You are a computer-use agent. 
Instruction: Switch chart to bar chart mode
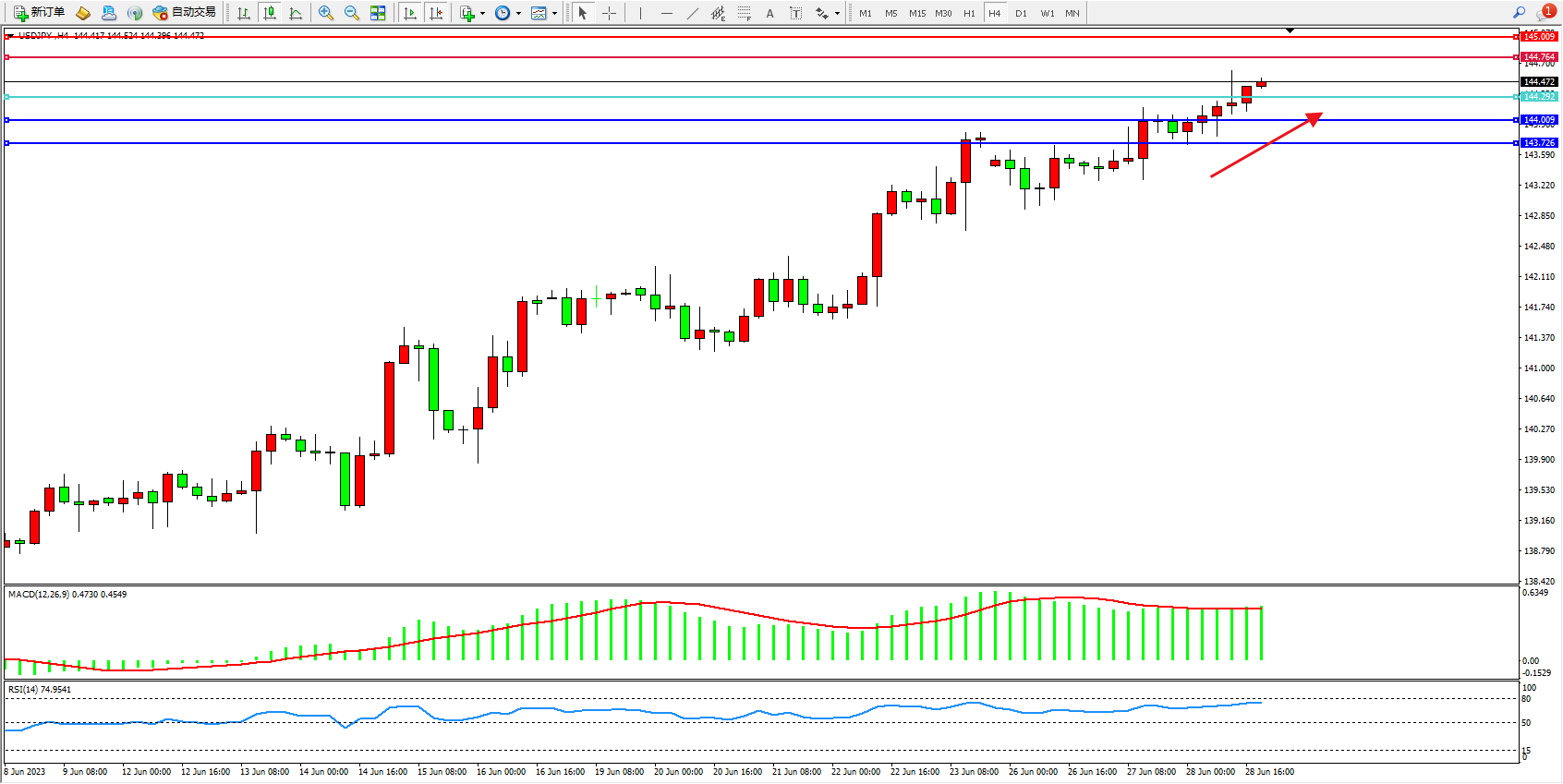point(244,13)
